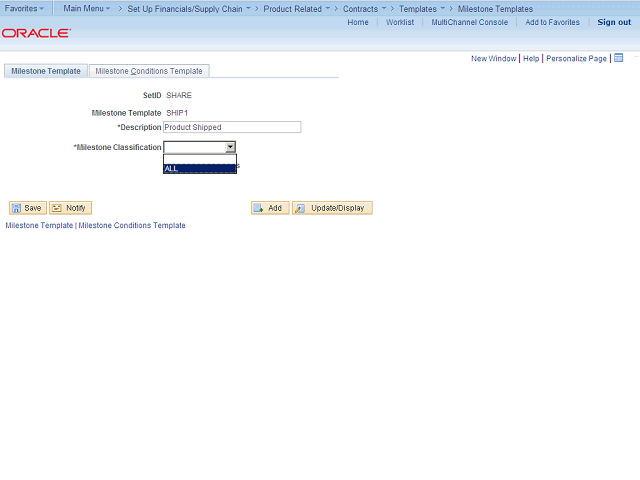This screenshot has width=640, height=480.
Task: Click the Oracle logo
Action: pos(36,33)
